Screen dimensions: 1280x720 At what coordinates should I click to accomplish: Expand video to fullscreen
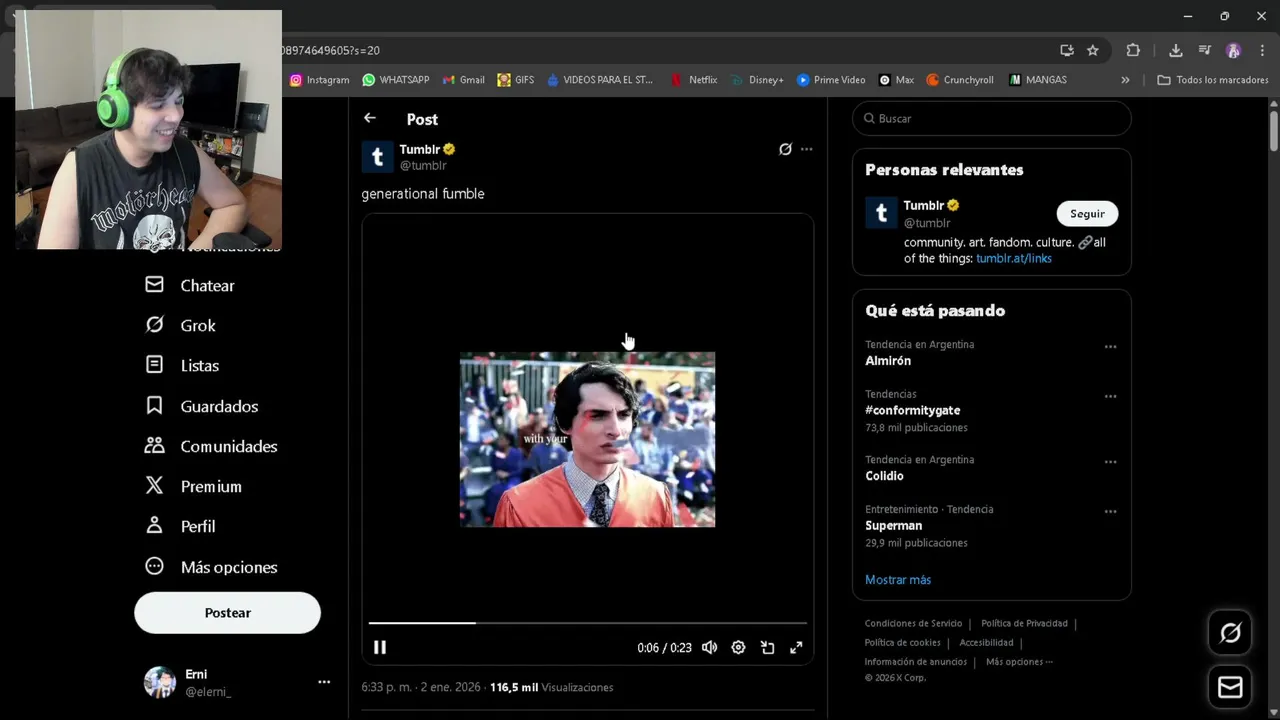click(x=796, y=647)
